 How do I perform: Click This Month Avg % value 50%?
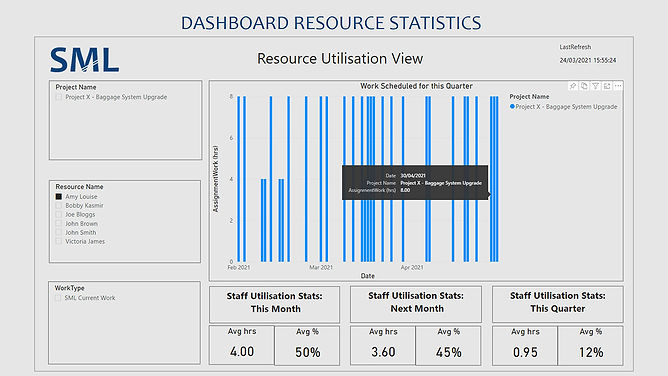pos(308,352)
